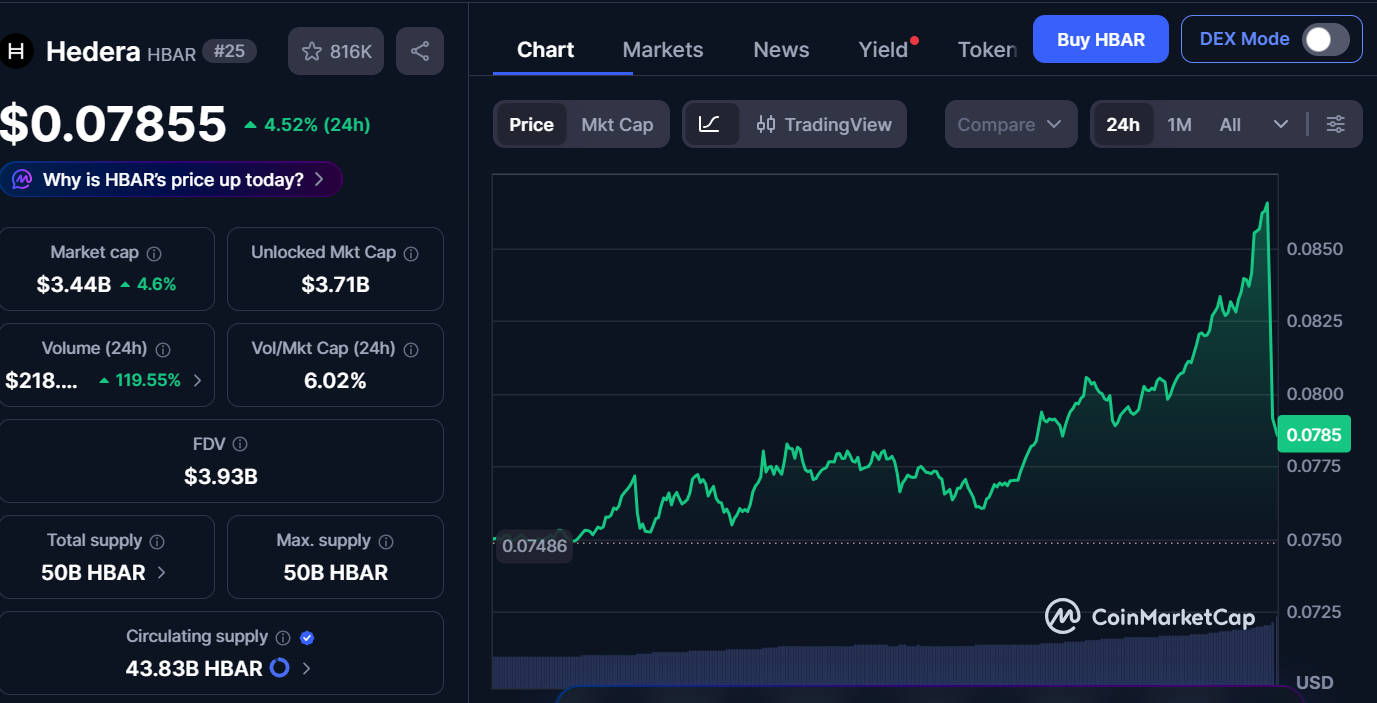Click the circulating supply progress ring
Screen dimensions: 1377x703
click(x=280, y=667)
